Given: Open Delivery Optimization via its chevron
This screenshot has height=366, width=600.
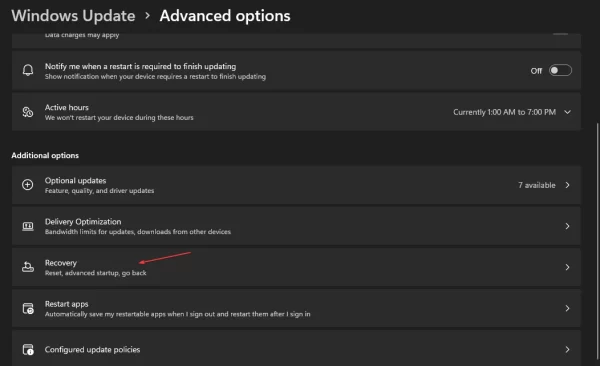Looking at the screenshot, I should pos(567,226).
